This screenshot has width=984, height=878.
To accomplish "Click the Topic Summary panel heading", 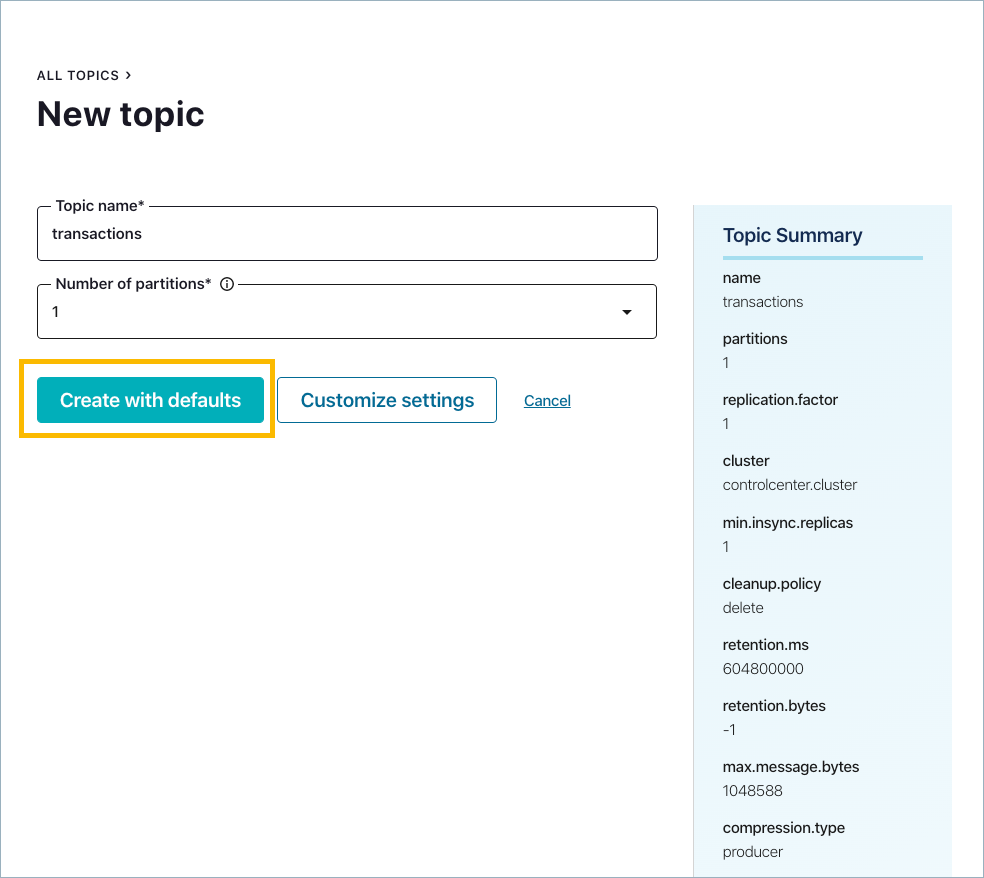I will point(792,236).
